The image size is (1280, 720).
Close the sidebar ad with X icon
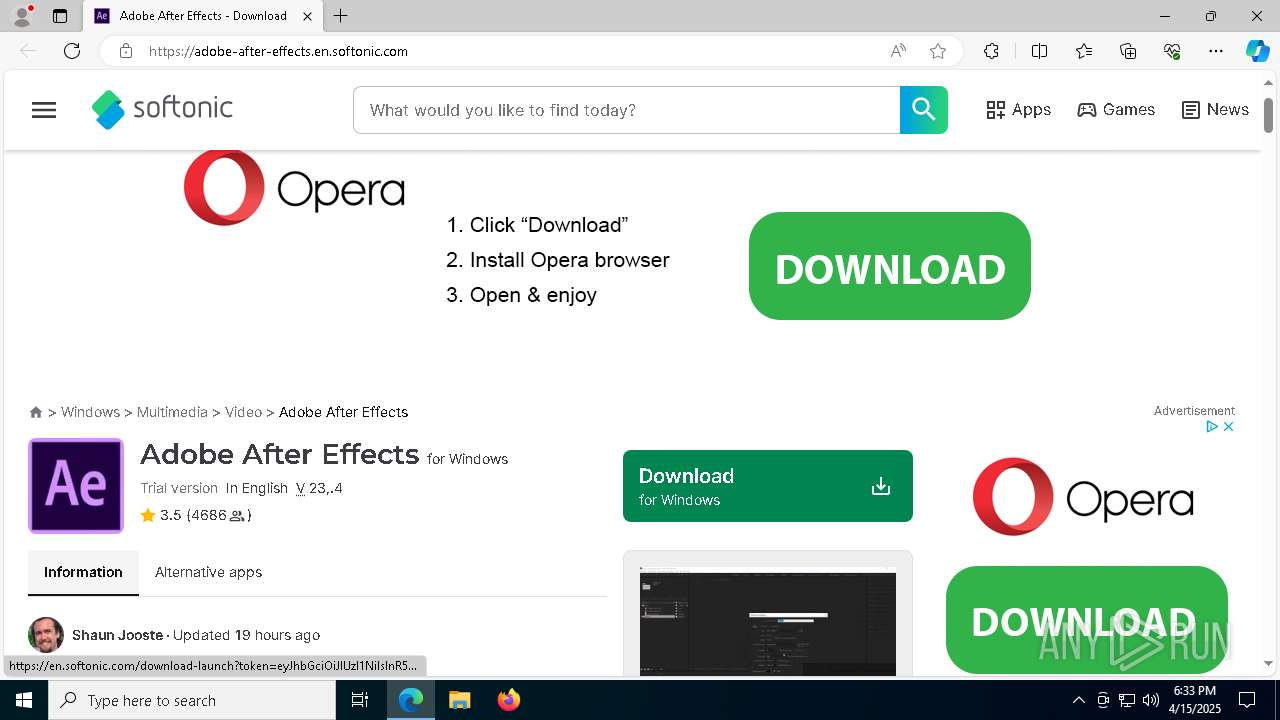click(1228, 426)
